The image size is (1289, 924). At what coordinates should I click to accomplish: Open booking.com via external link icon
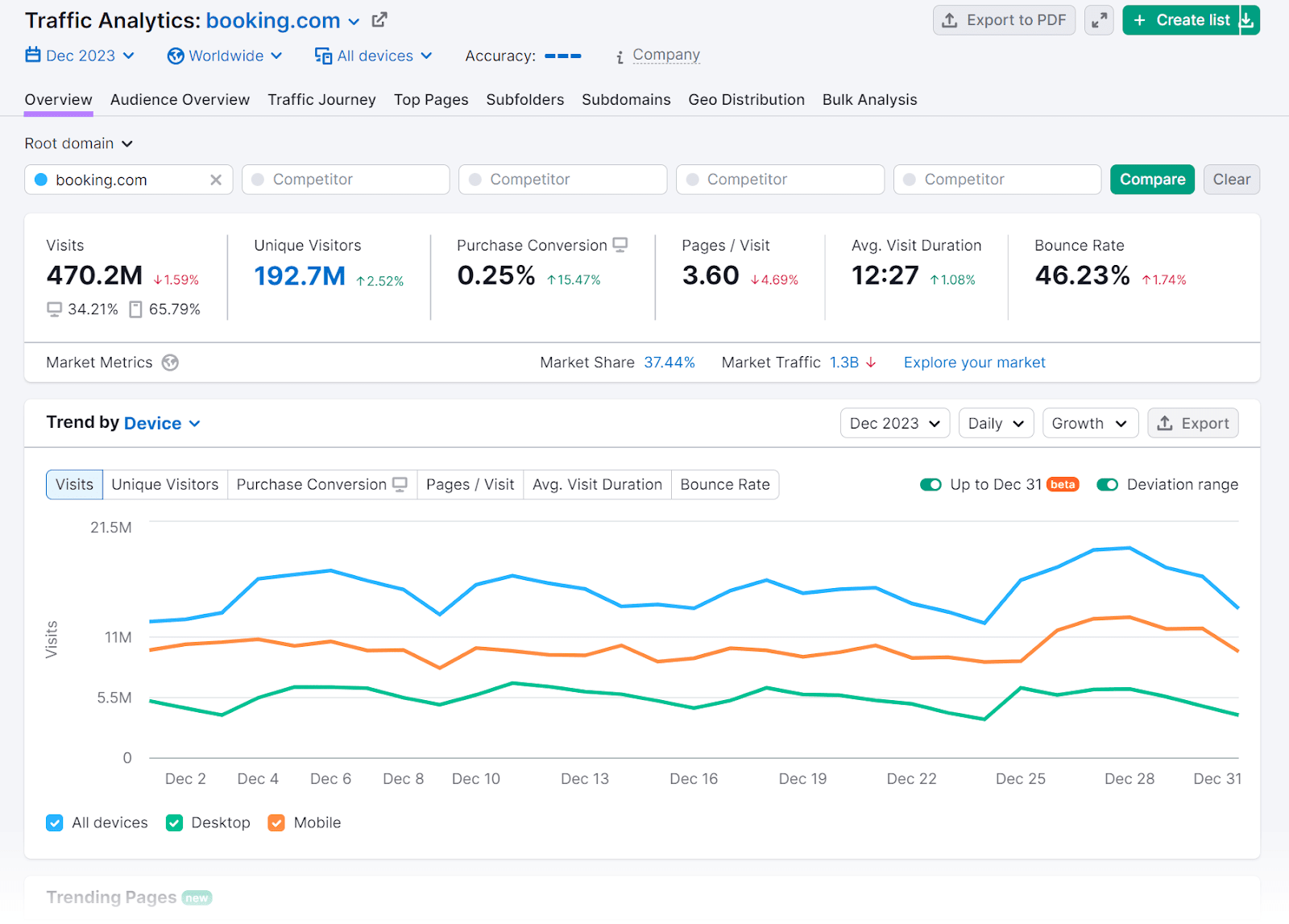379,19
